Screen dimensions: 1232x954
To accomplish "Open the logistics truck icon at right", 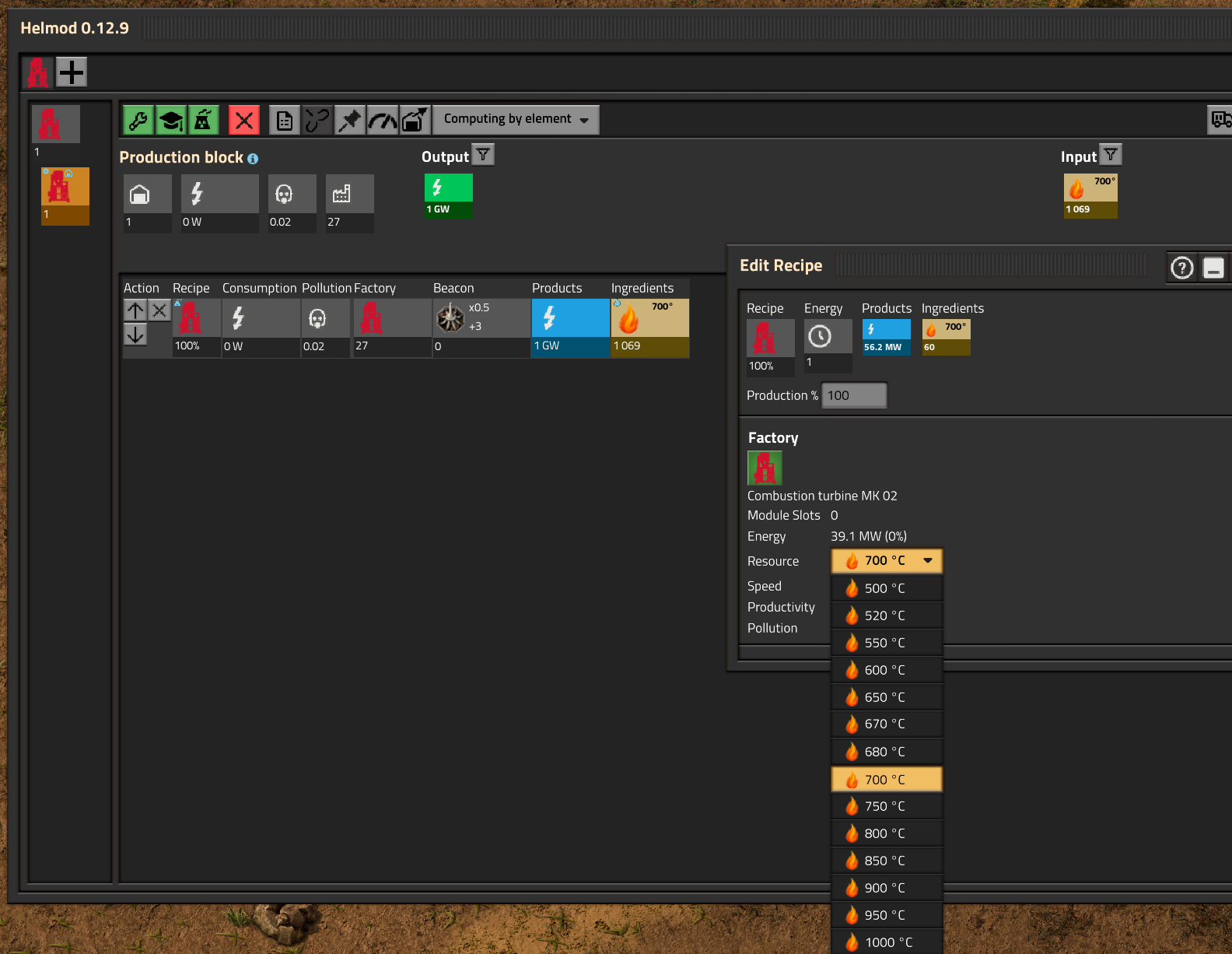I will pos(1220,120).
